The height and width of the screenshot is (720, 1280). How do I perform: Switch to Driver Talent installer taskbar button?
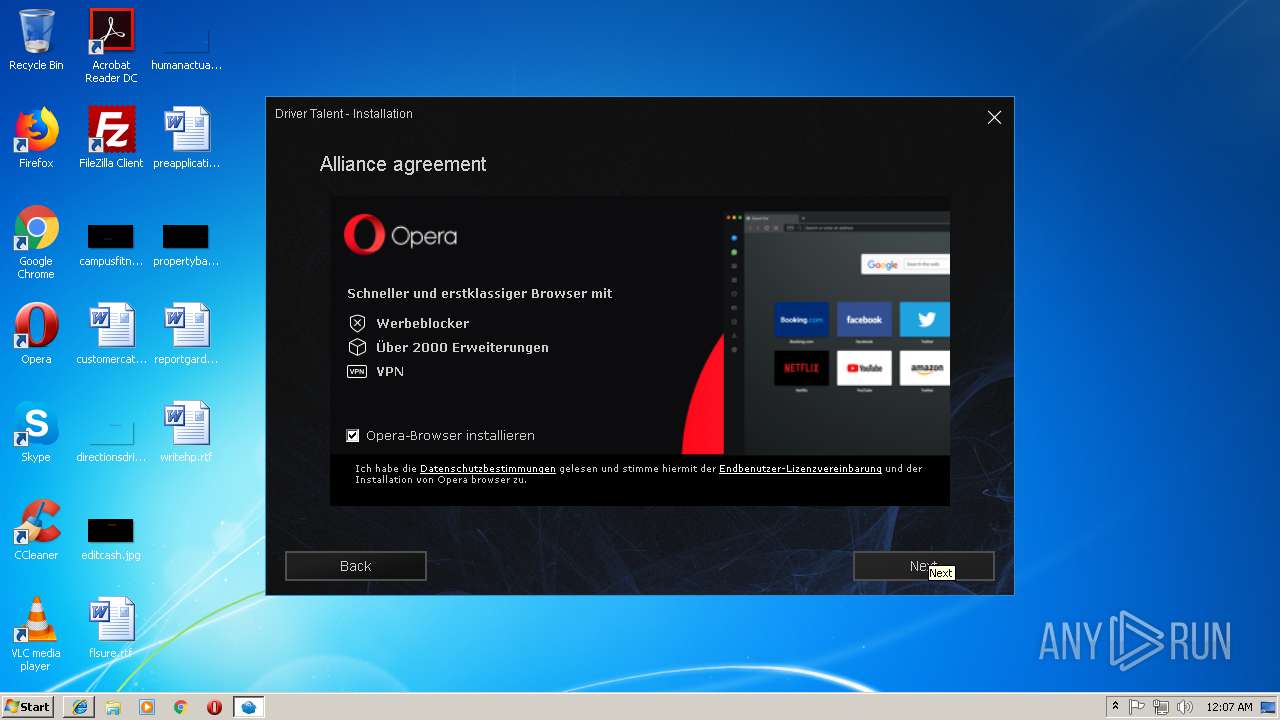(248, 706)
